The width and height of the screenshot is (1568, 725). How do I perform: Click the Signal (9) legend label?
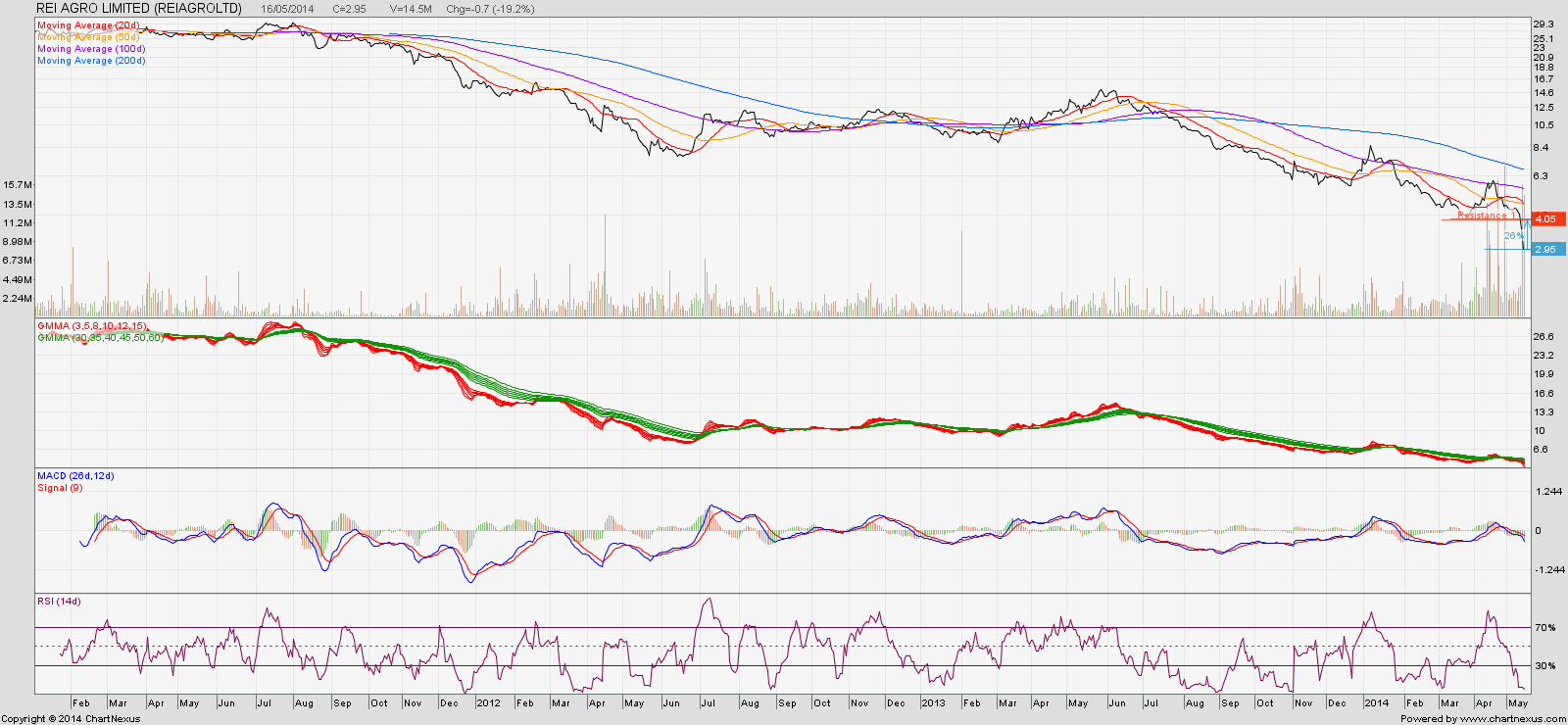click(60, 488)
